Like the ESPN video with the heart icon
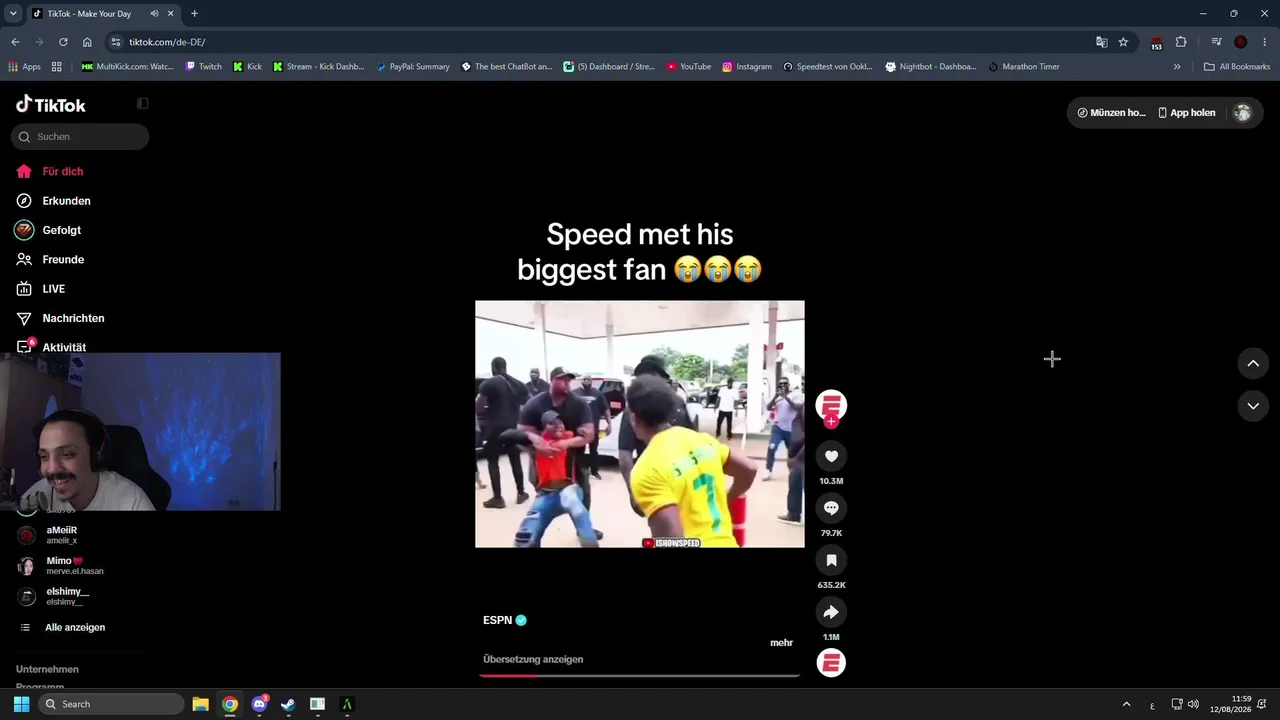 [x=831, y=457]
